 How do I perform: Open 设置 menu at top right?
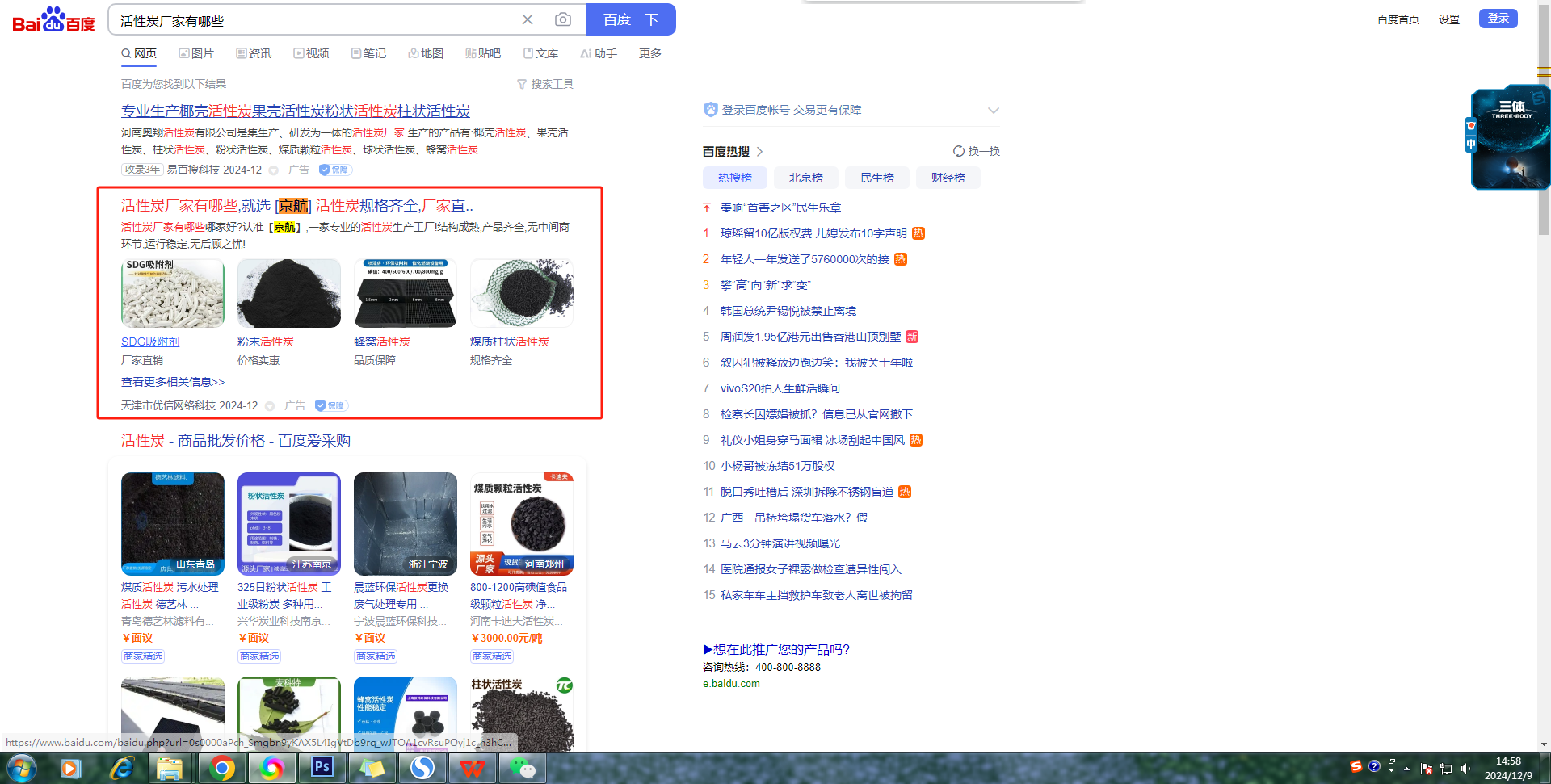click(x=1448, y=19)
